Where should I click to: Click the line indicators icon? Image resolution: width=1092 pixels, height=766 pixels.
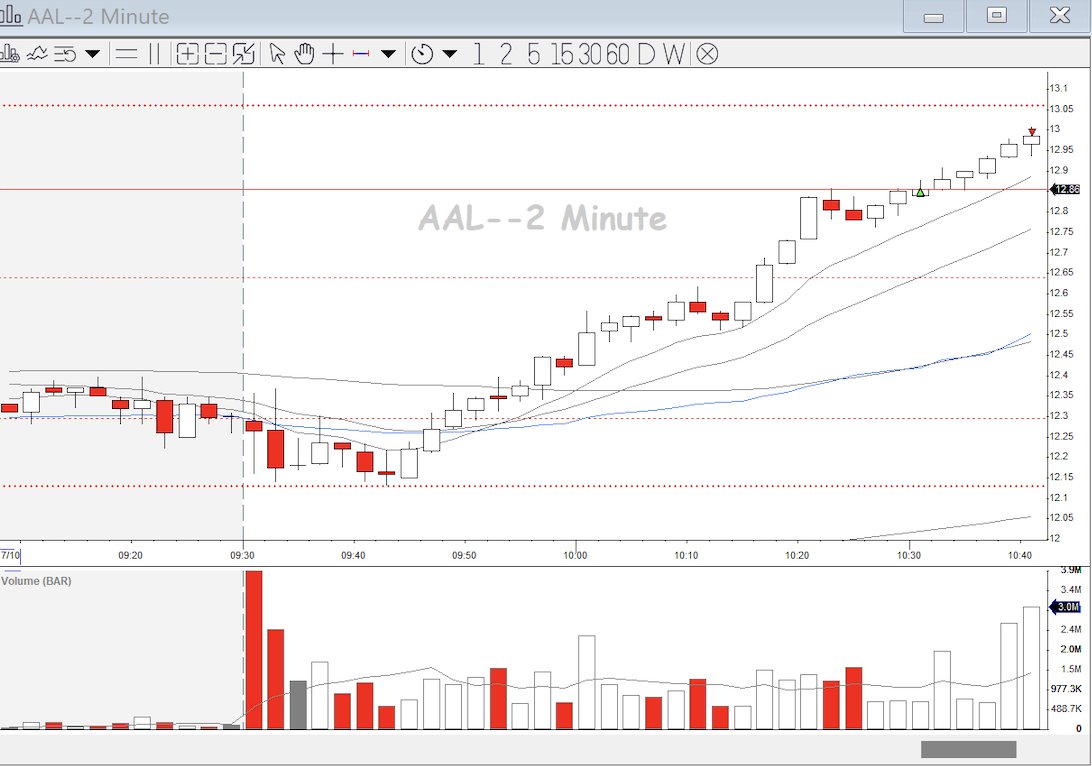[x=37, y=54]
